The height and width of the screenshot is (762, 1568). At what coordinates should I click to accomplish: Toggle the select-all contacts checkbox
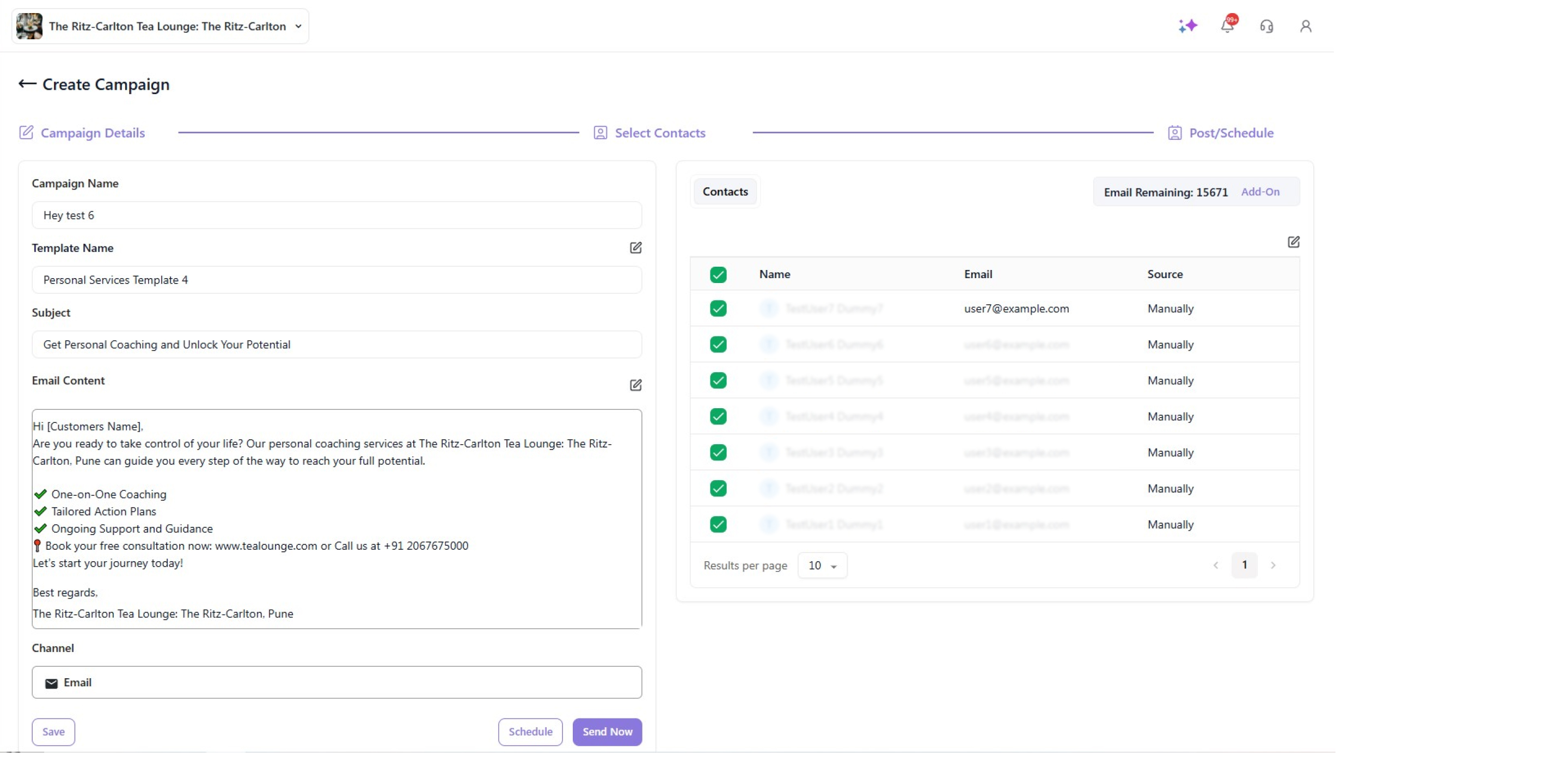click(718, 275)
